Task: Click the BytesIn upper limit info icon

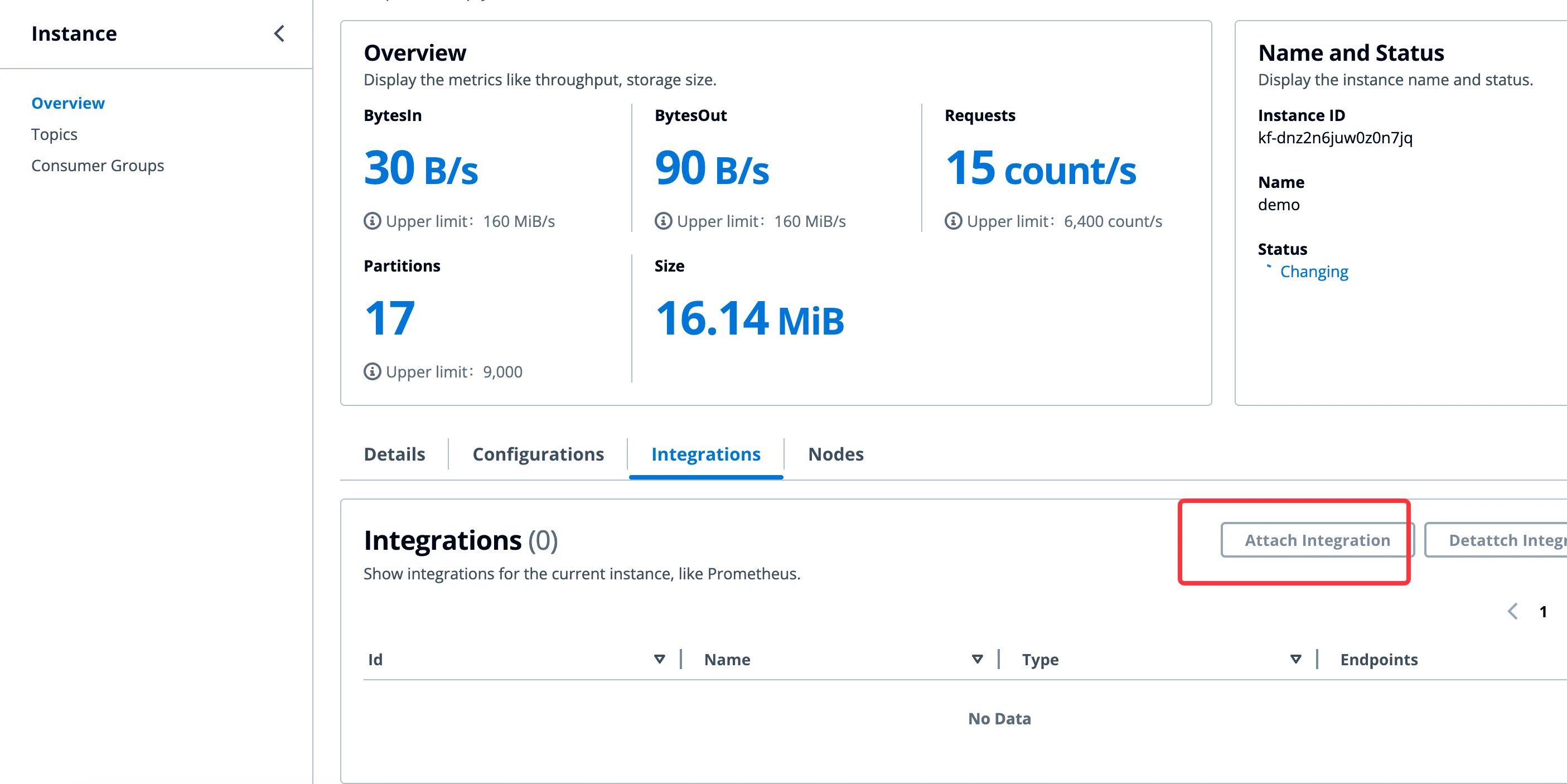Action: point(373,221)
